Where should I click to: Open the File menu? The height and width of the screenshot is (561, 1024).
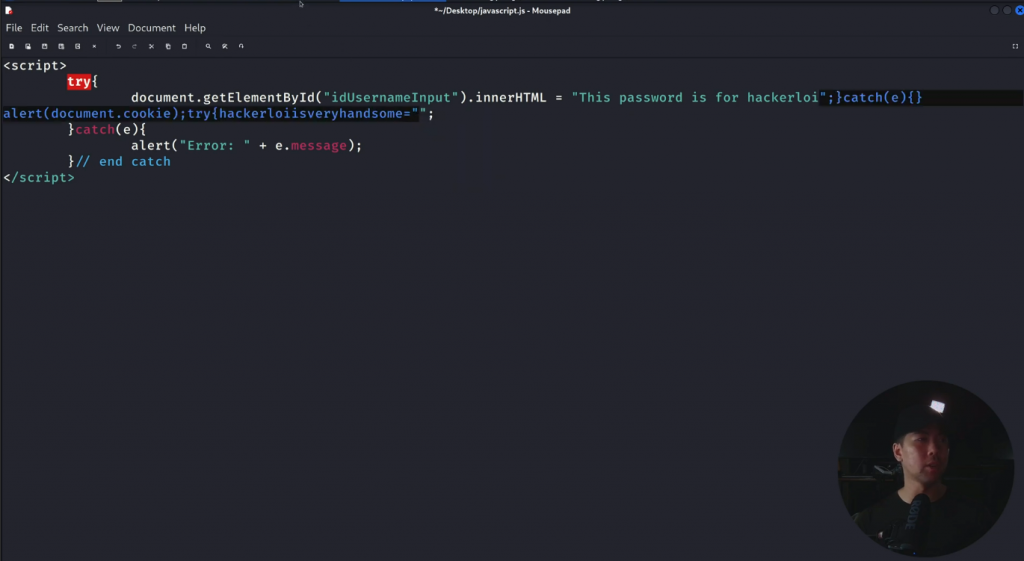(x=14, y=28)
